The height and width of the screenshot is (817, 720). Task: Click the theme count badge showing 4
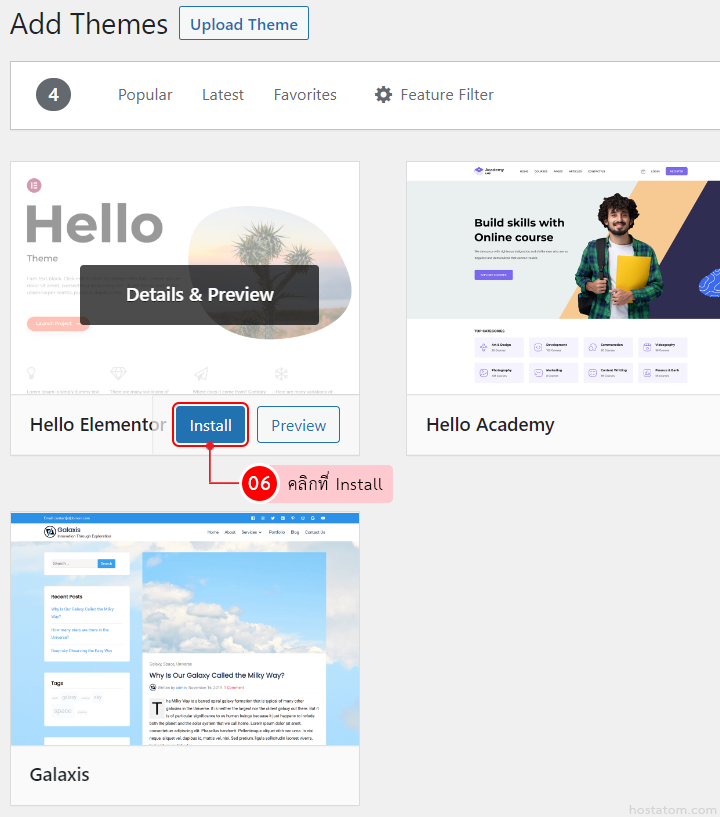[53, 95]
